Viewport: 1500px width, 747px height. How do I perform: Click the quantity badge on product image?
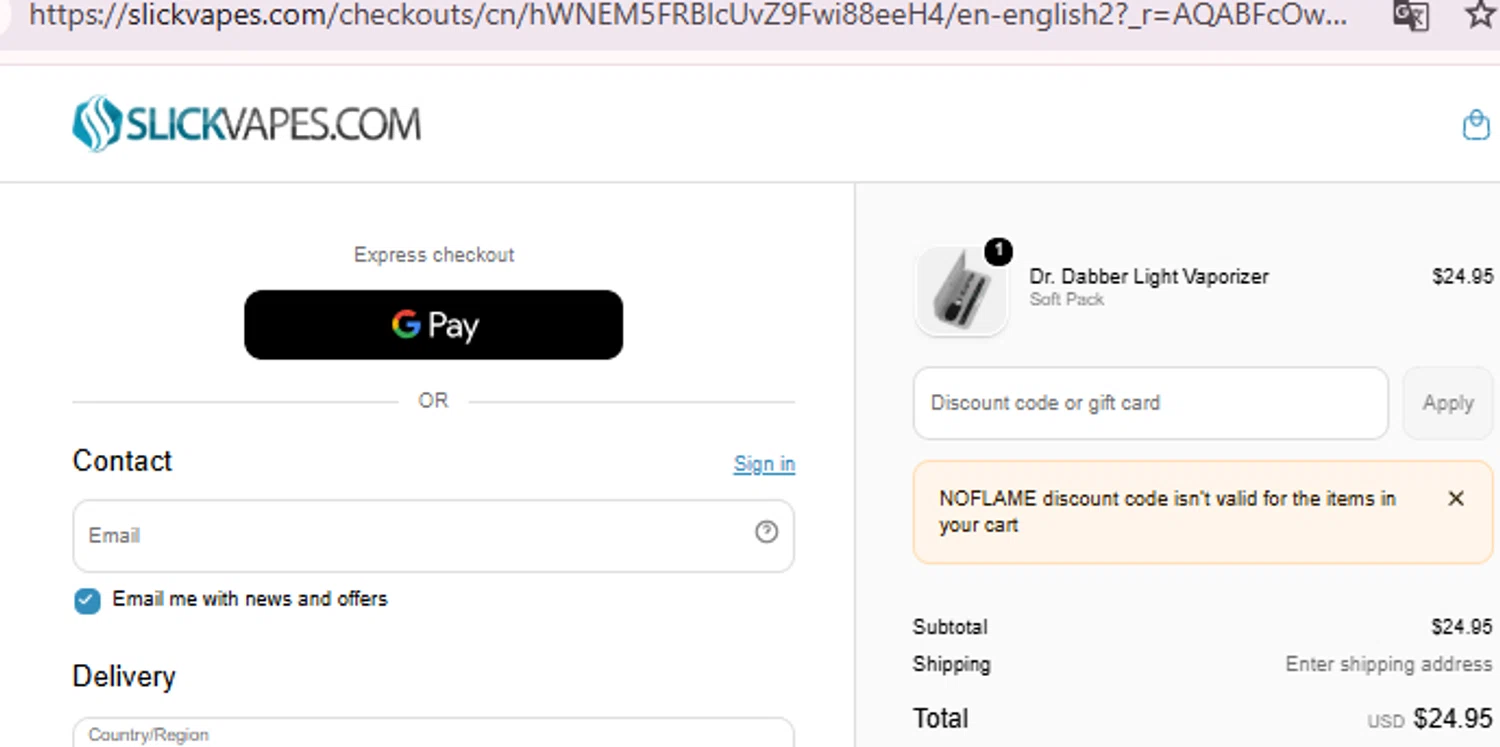(998, 251)
